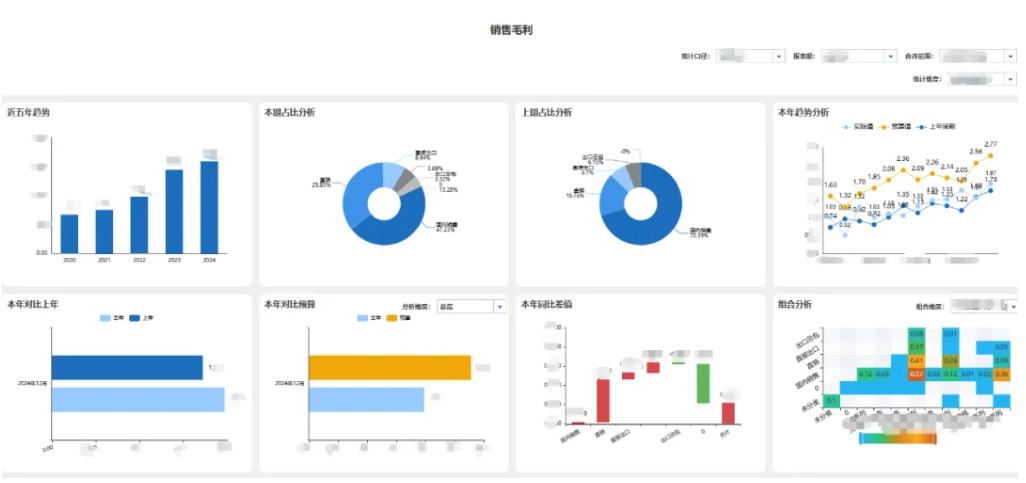Open the 分析维度 dropdown showing 总额
The image size is (1026, 483).
click(x=499, y=307)
